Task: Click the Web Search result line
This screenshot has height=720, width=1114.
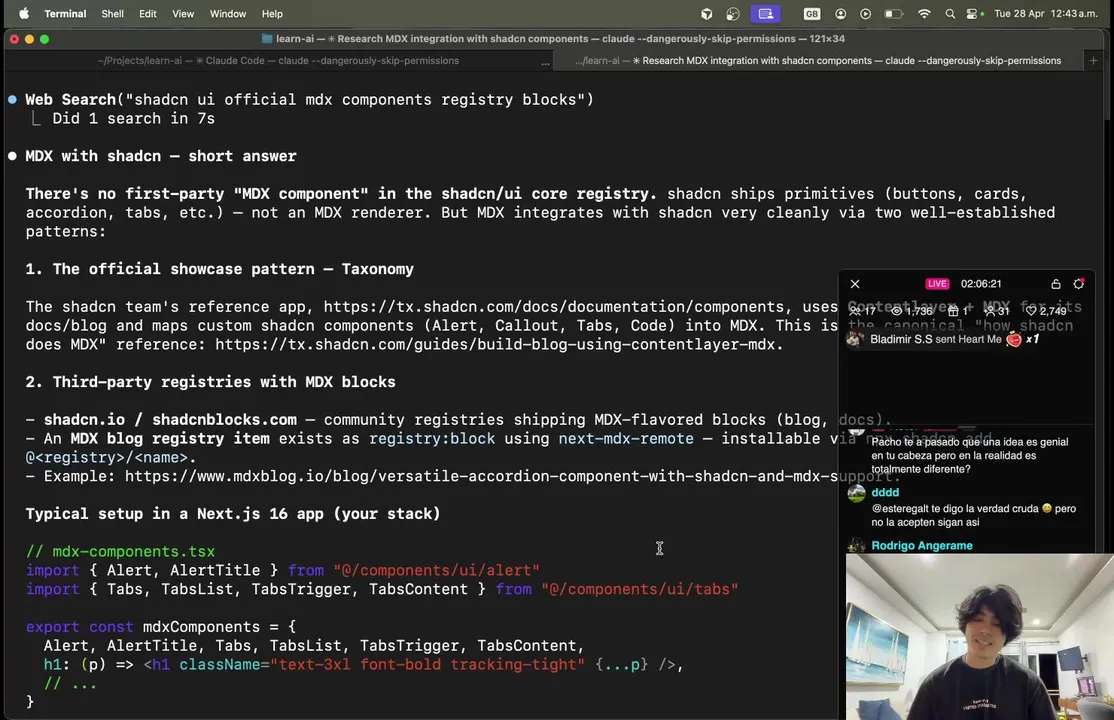Action: point(309,100)
